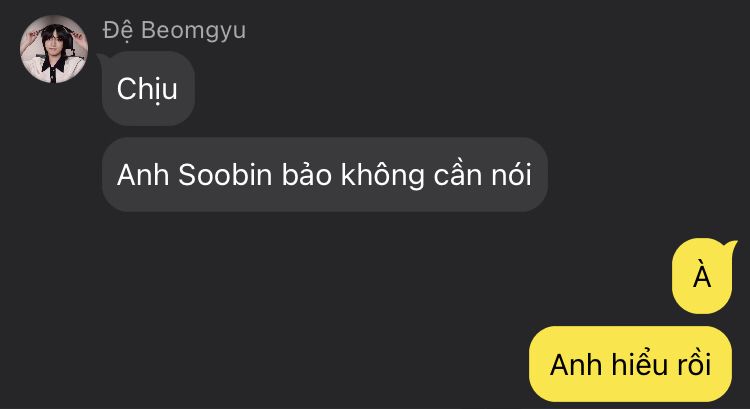
Task: Select the yellow "À" message bubble
Action: pos(702,276)
